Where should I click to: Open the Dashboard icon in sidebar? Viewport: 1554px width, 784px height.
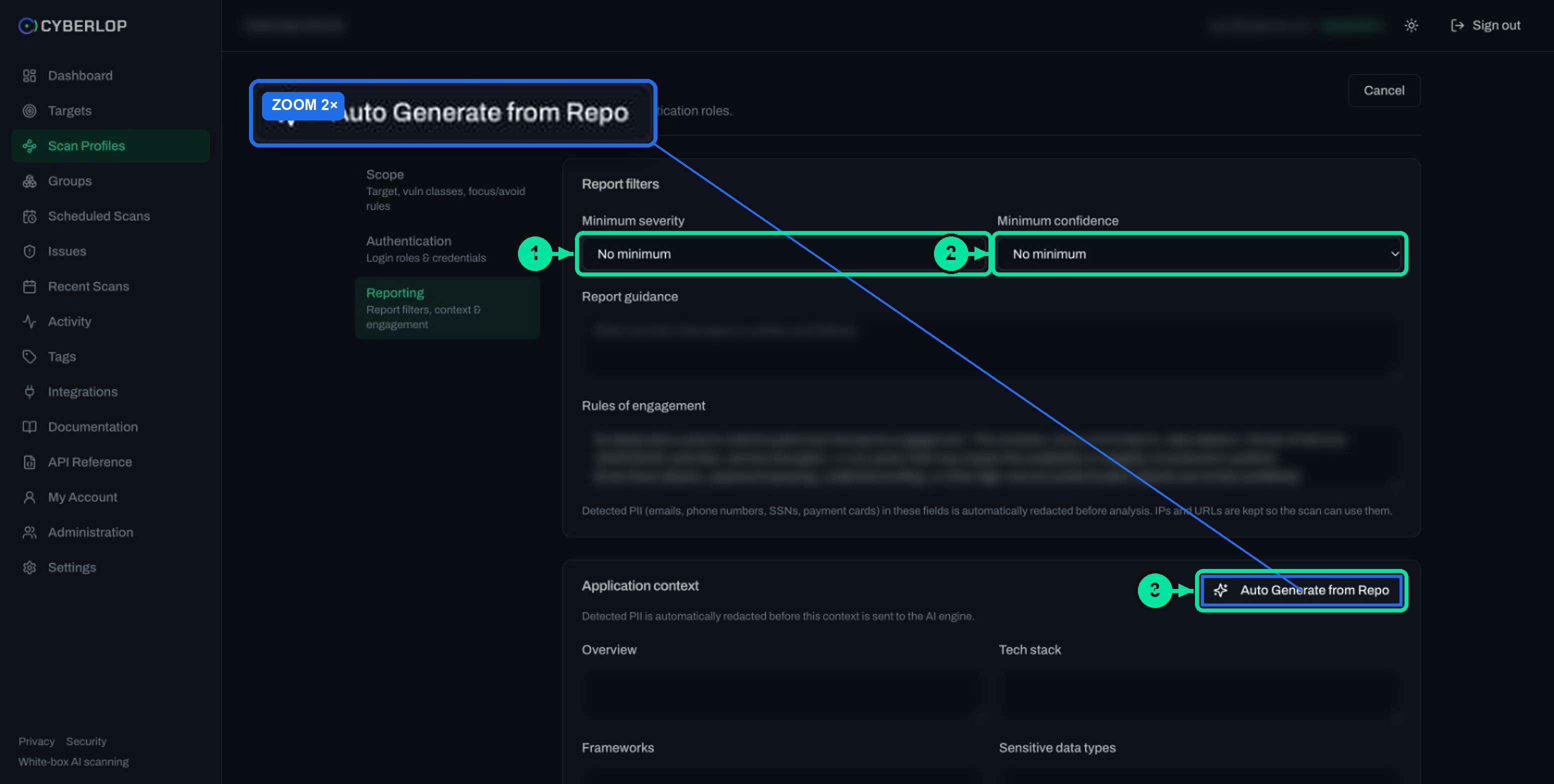(29, 75)
